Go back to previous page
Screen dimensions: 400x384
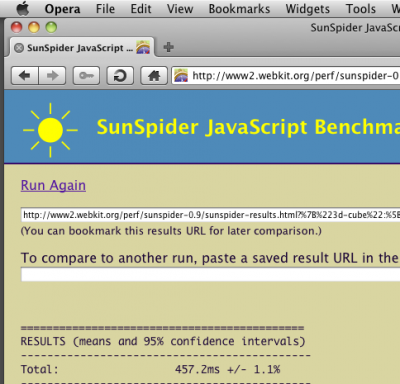pyautogui.click(x=25, y=76)
